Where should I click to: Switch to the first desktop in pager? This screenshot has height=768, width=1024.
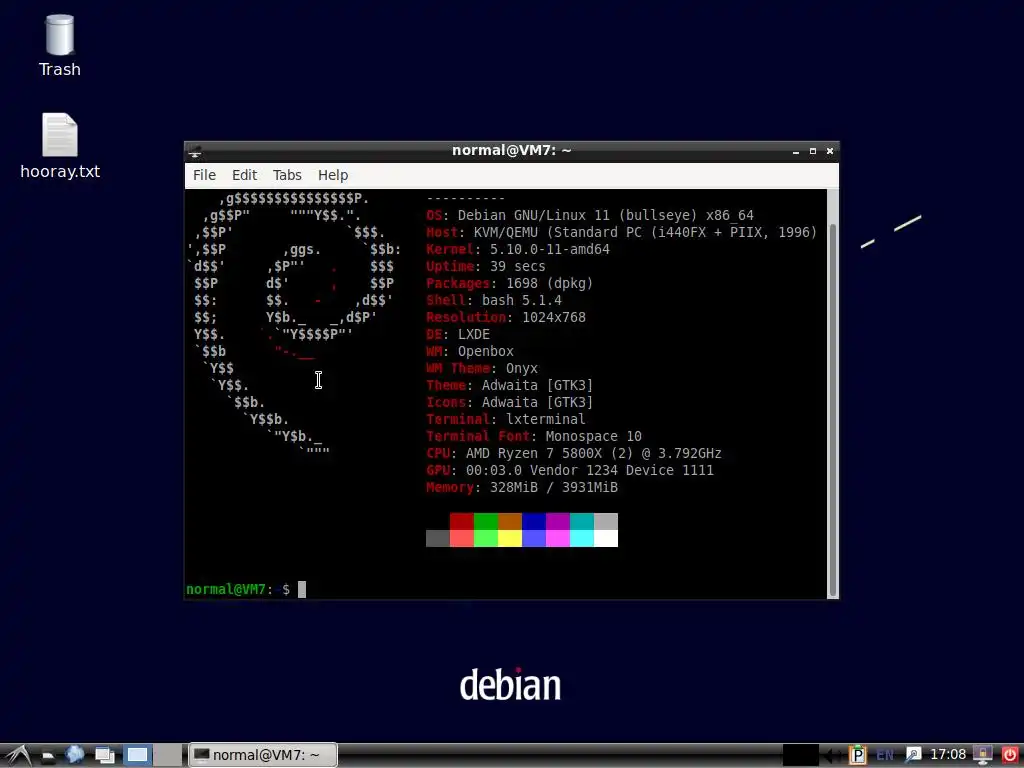click(x=137, y=755)
